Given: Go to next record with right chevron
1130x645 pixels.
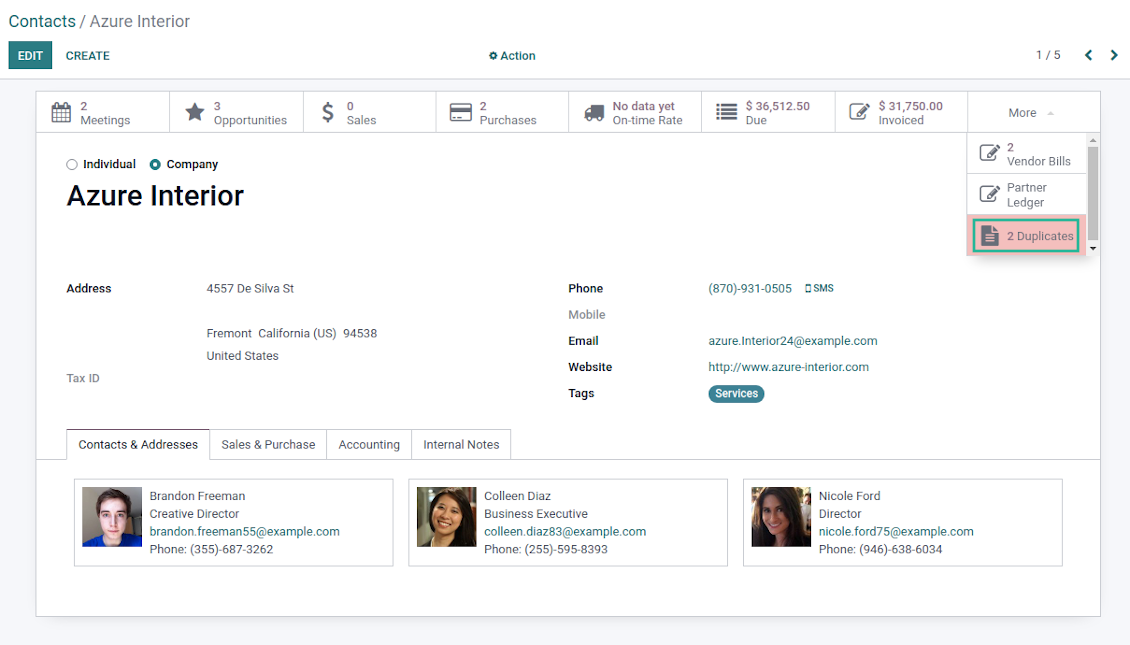Looking at the screenshot, I should tap(1114, 55).
